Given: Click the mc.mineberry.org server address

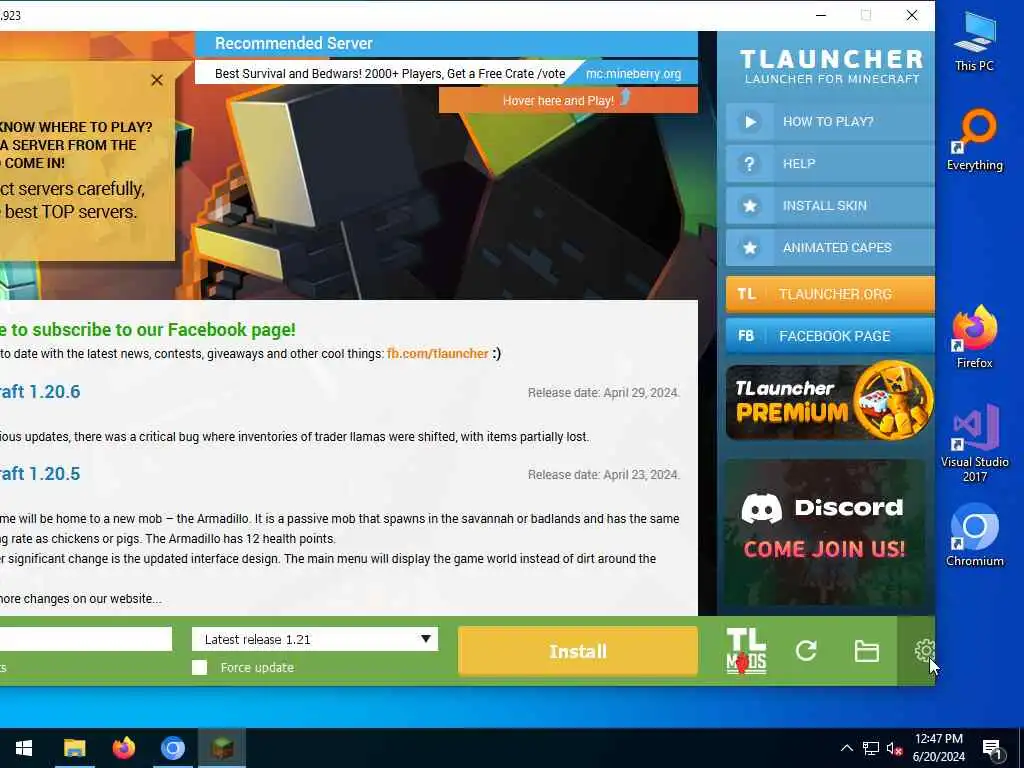Looking at the screenshot, I should point(633,74).
